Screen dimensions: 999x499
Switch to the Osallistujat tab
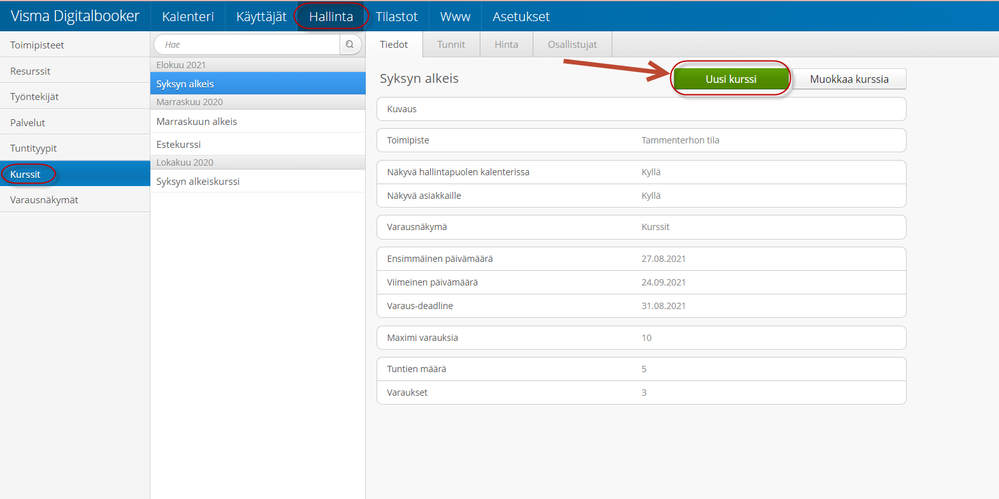(x=572, y=45)
